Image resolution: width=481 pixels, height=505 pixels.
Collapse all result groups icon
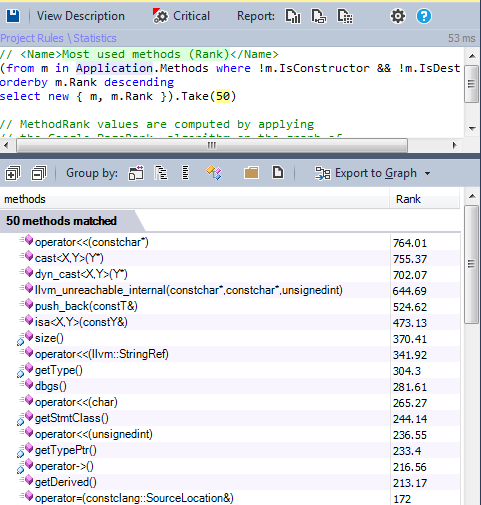click(39, 173)
